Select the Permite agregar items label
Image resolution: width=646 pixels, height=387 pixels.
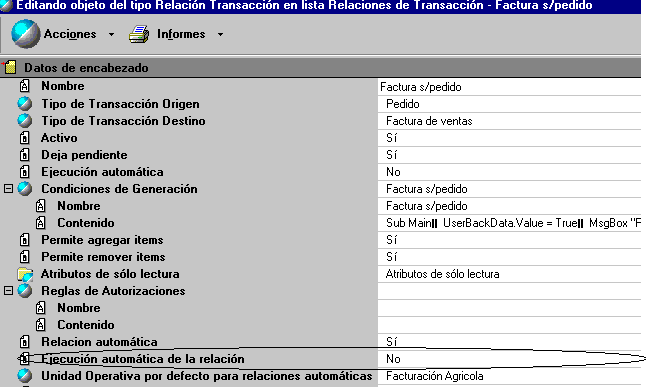tap(102, 240)
